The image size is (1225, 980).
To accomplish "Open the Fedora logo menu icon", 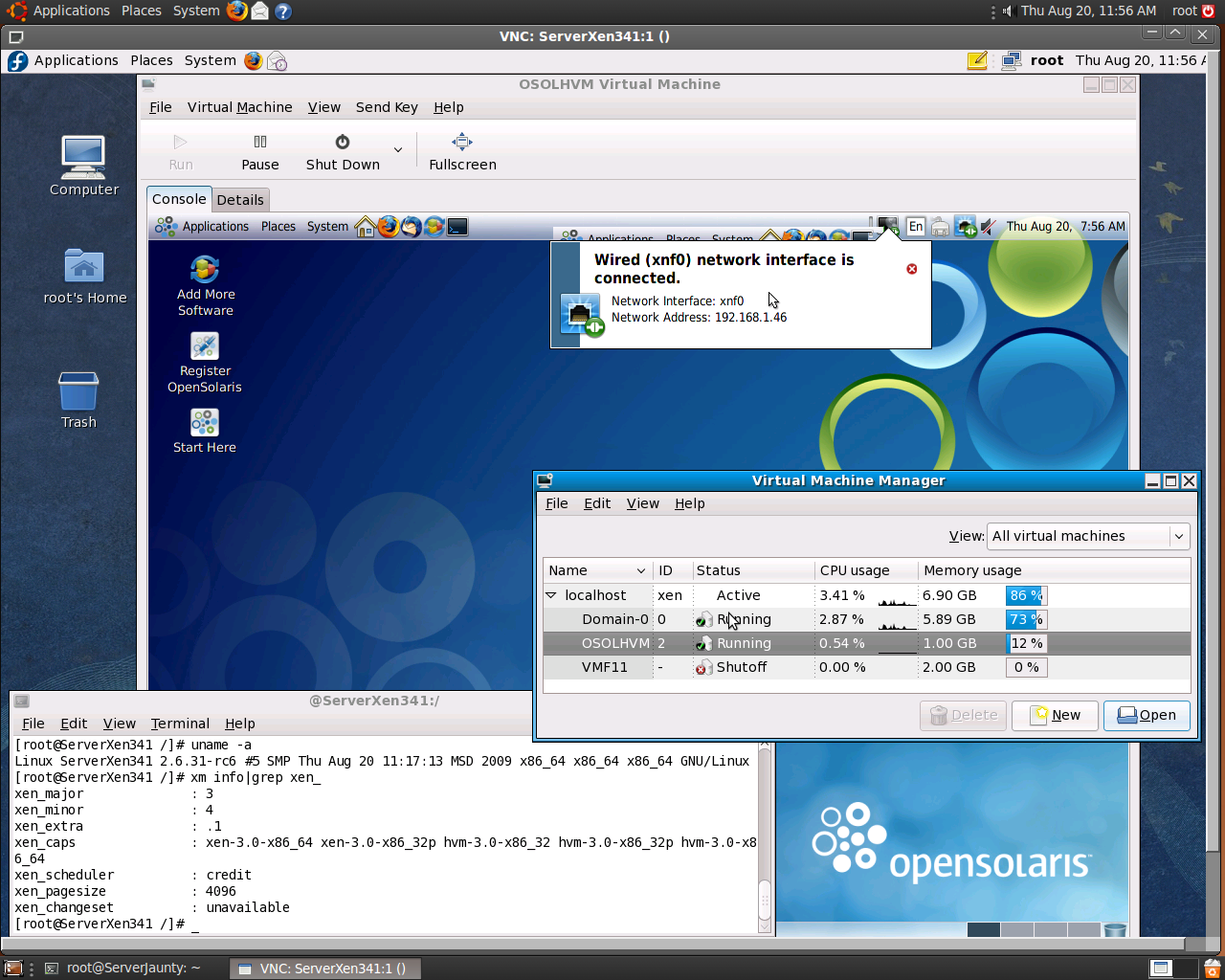I will [x=17, y=61].
